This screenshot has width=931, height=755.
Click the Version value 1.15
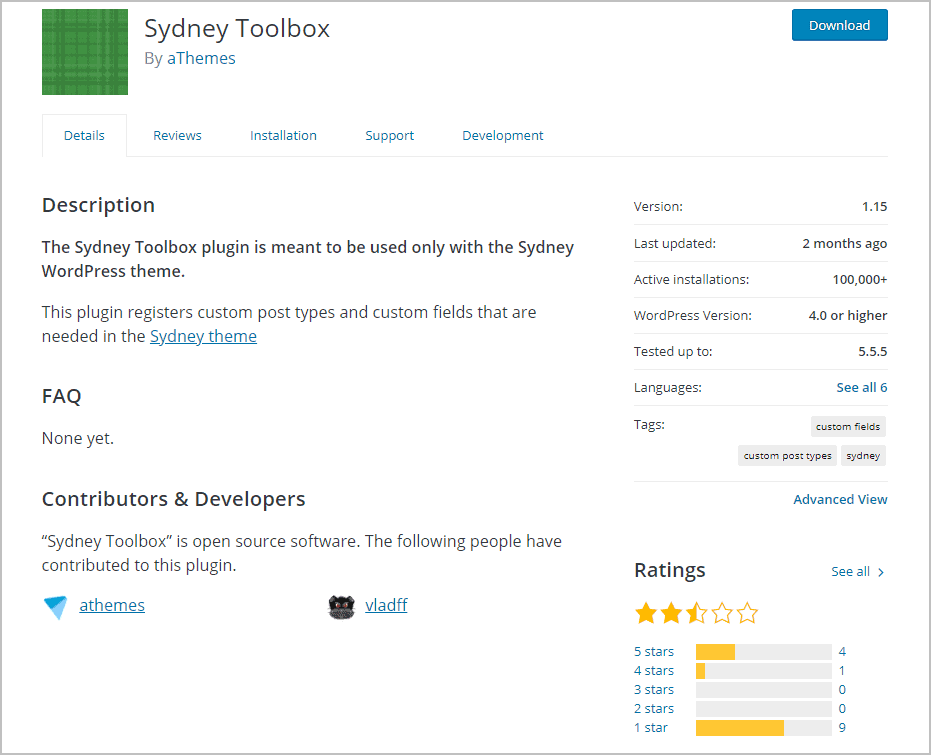pyautogui.click(x=875, y=207)
